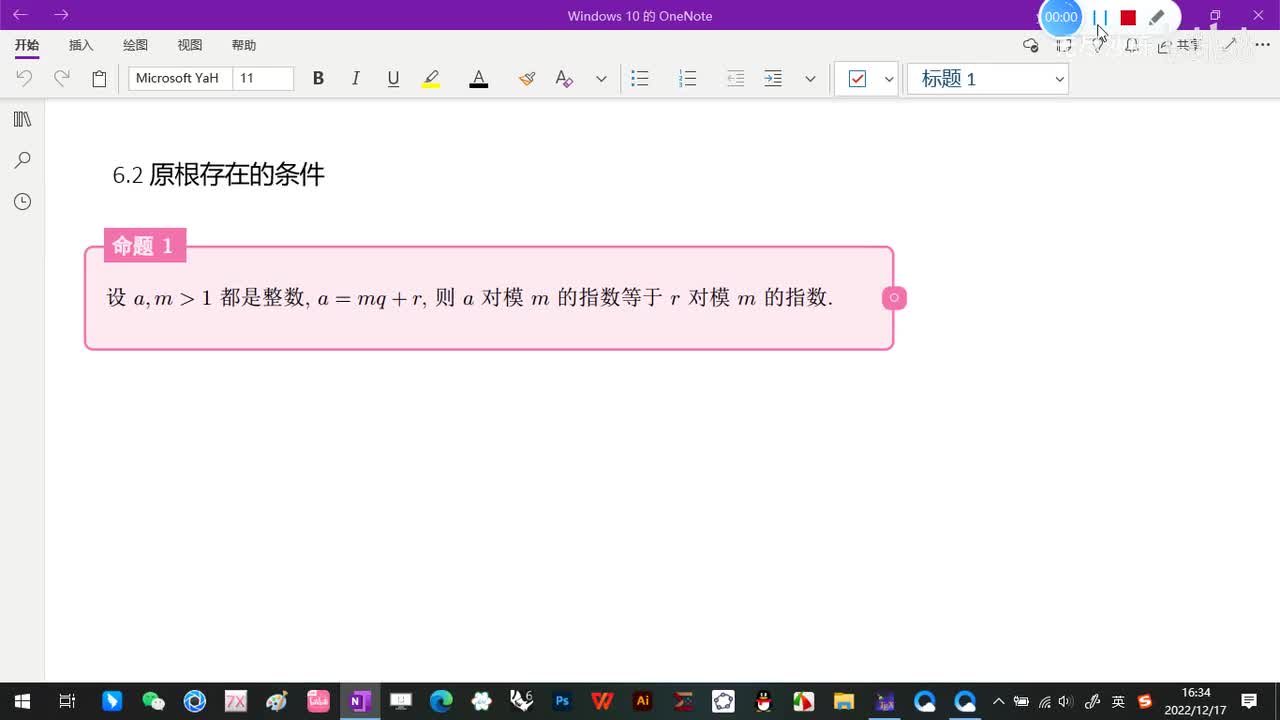Toggle bold formatting

[x=318, y=78]
